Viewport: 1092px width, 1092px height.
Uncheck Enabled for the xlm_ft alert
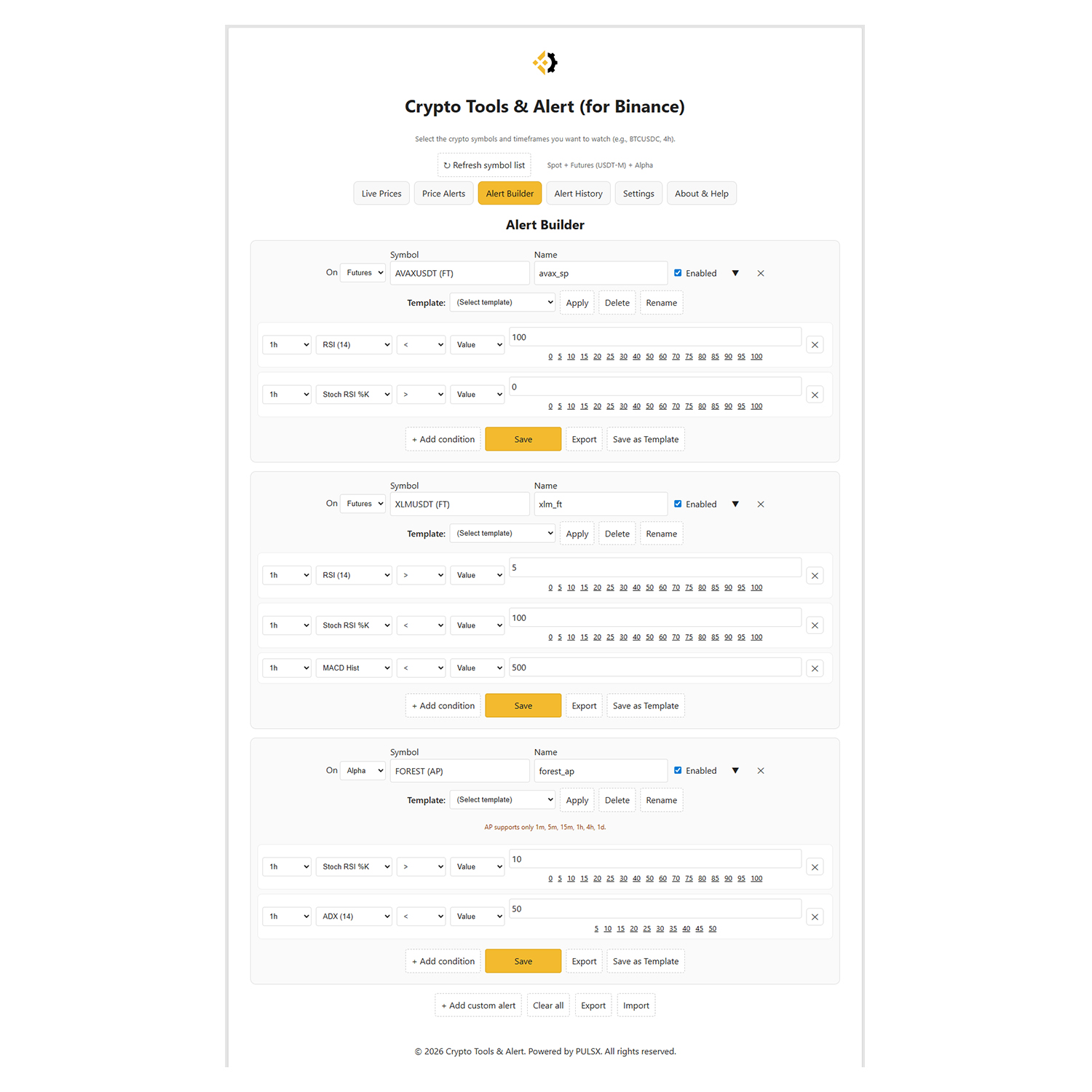click(678, 504)
